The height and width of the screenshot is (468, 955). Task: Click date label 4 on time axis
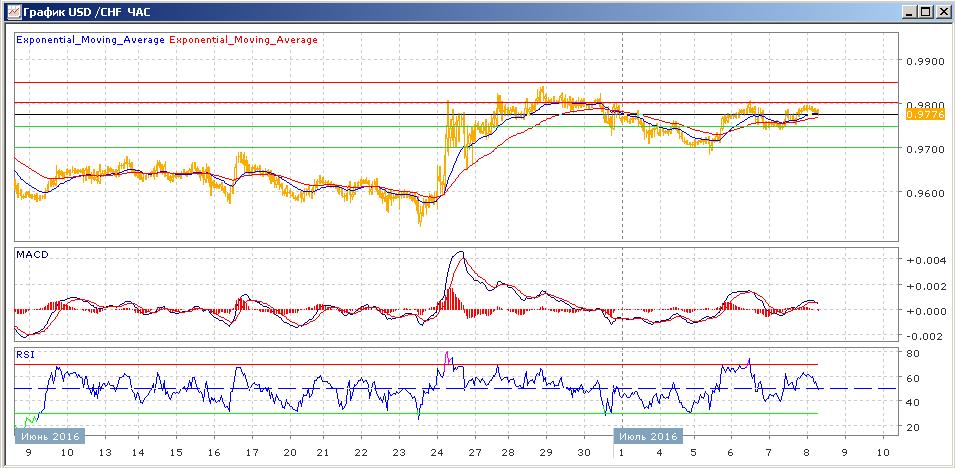click(x=659, y=453)
